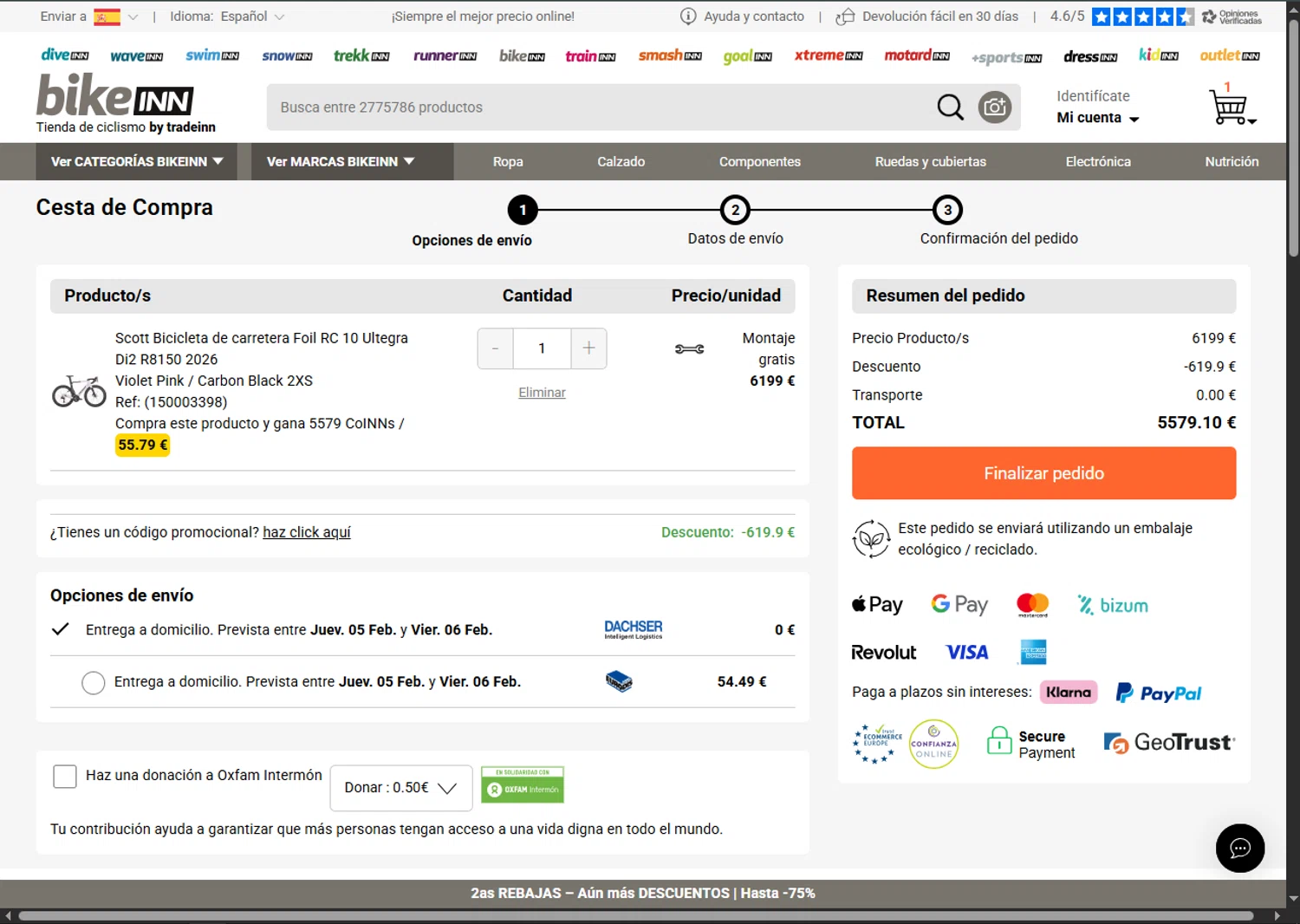The height and width of the screenshot is (924, 1300).
Task: Click the bikeinn store logo in top bar
Action: pos(522,55)
